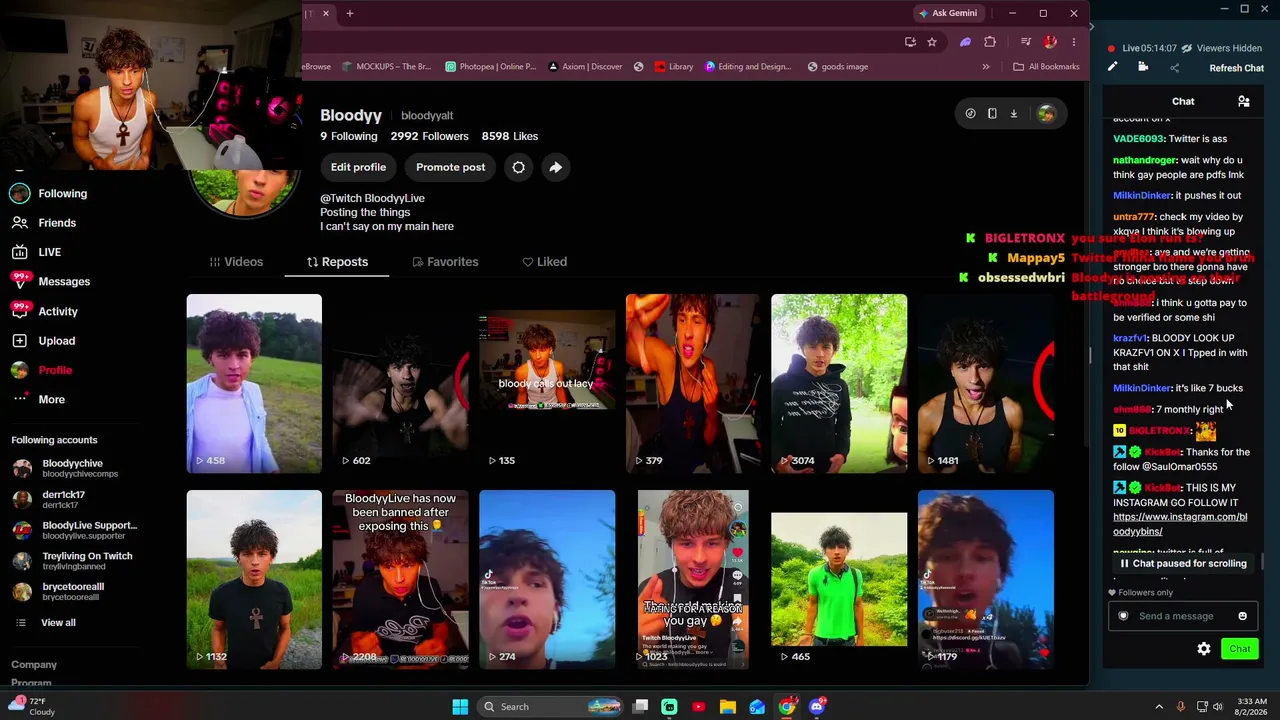Open Friends in the TikTok sidebar

pos(44,223)
